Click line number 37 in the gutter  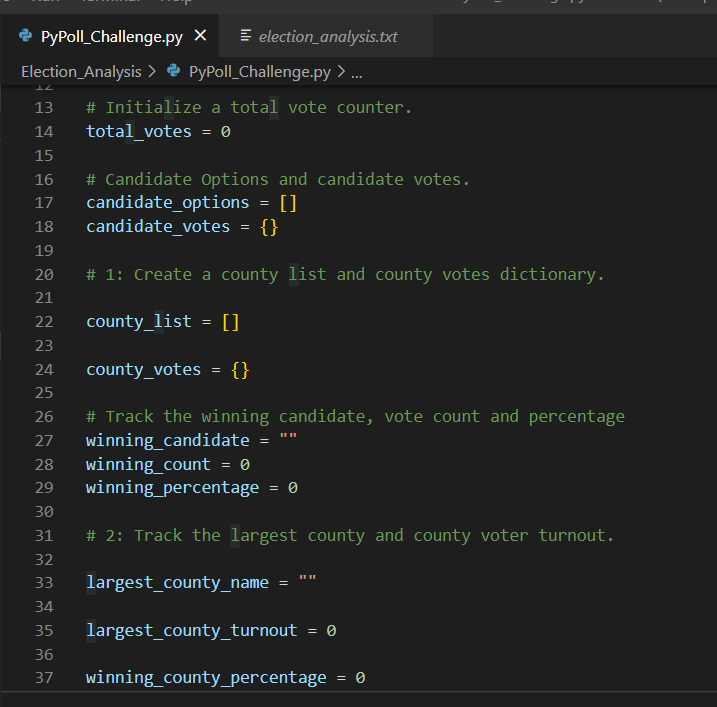(44, 678)
